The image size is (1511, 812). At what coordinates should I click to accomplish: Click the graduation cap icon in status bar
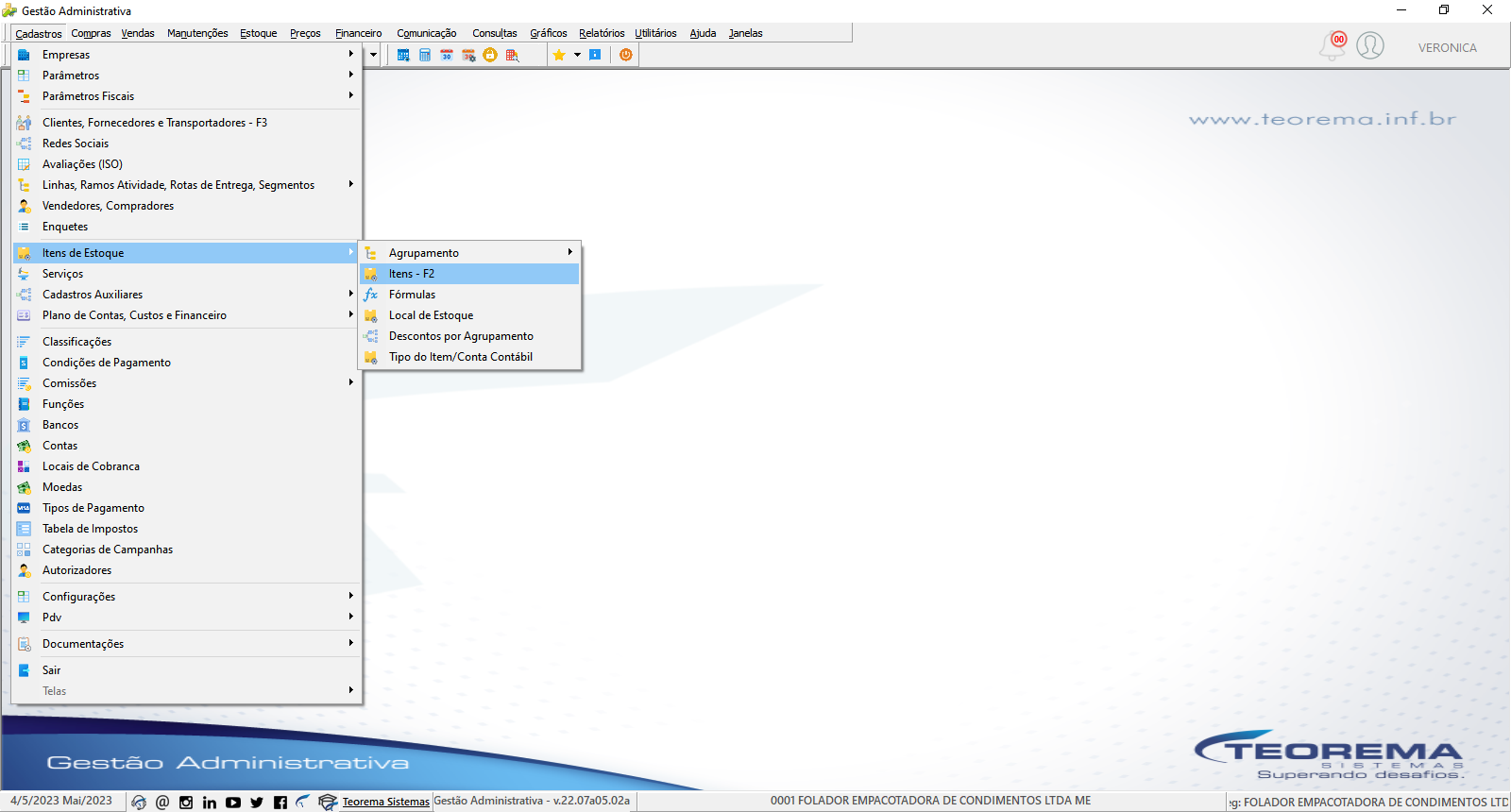328,802
